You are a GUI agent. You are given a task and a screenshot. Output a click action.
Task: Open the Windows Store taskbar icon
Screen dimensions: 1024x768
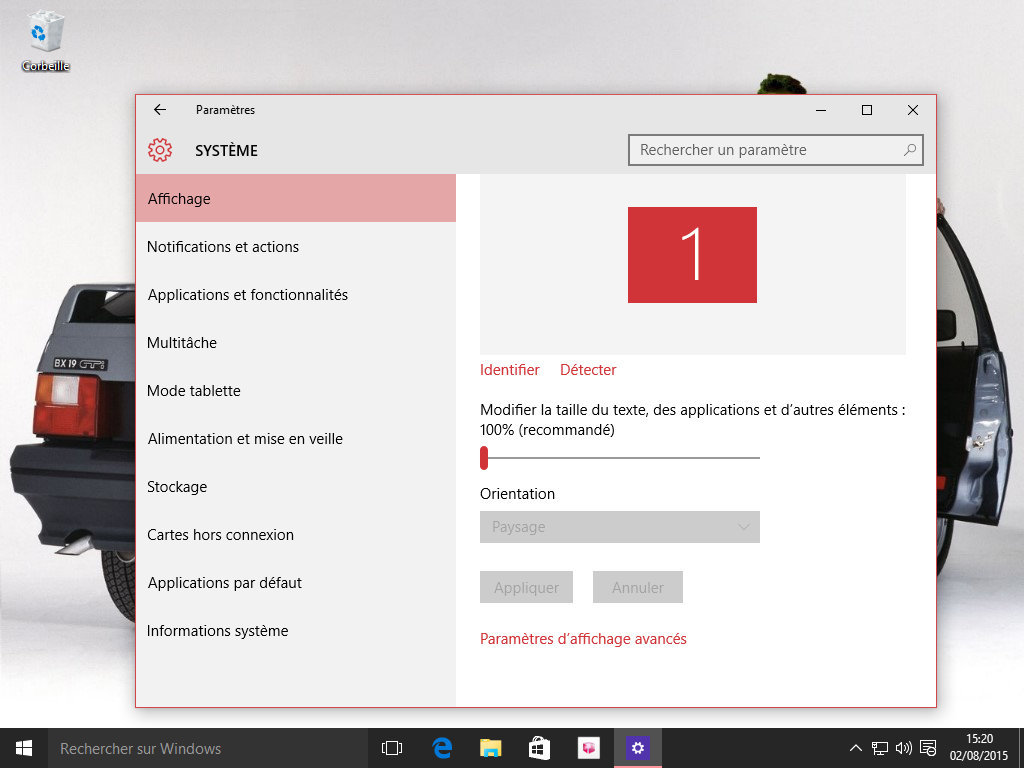(x=539, y=748)
